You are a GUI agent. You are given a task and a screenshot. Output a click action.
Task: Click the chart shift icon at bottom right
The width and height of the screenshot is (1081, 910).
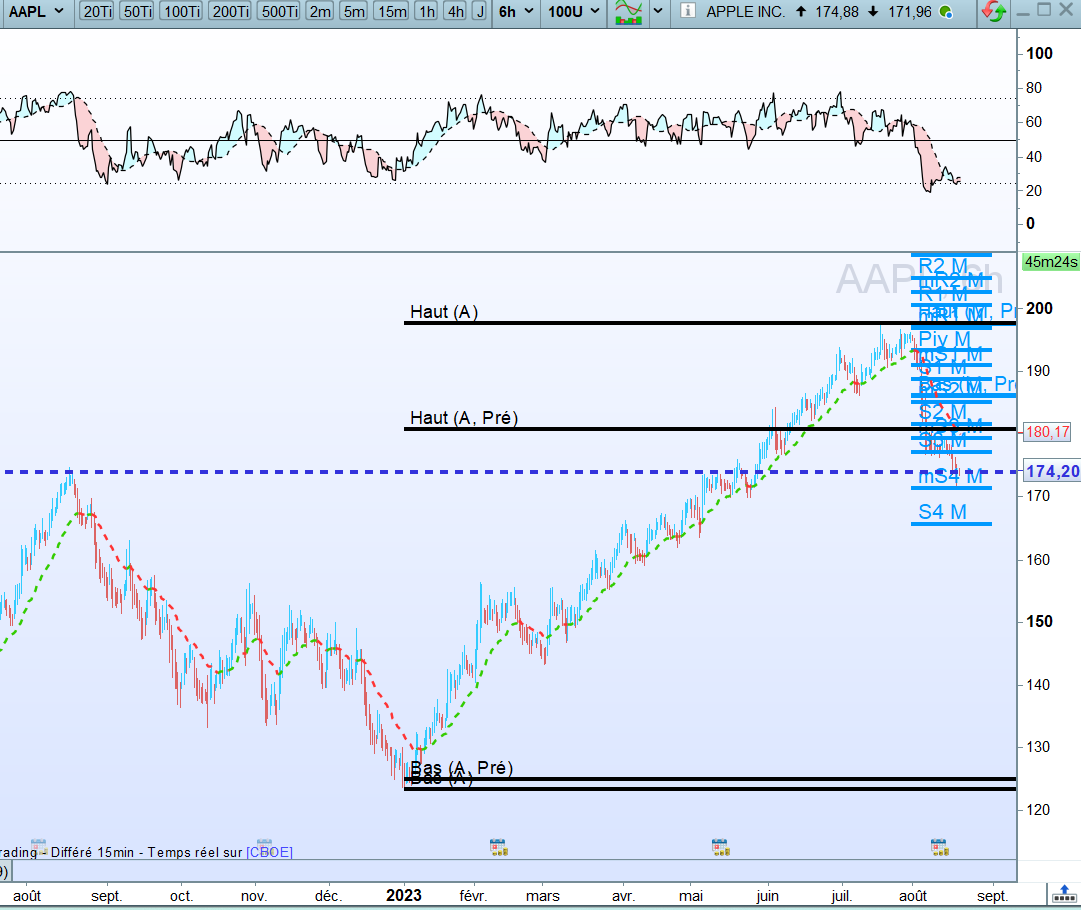[x=1064, y=894]
